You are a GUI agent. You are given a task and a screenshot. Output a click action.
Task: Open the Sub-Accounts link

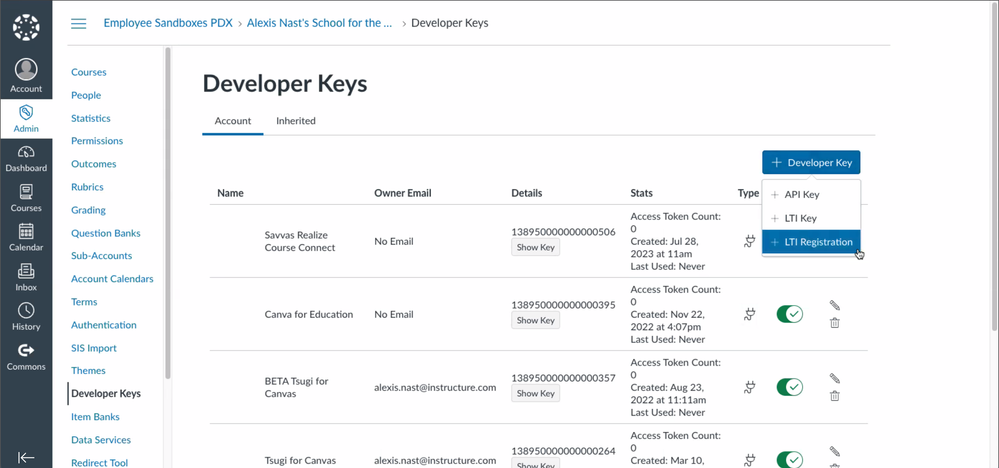coord(101,255)
